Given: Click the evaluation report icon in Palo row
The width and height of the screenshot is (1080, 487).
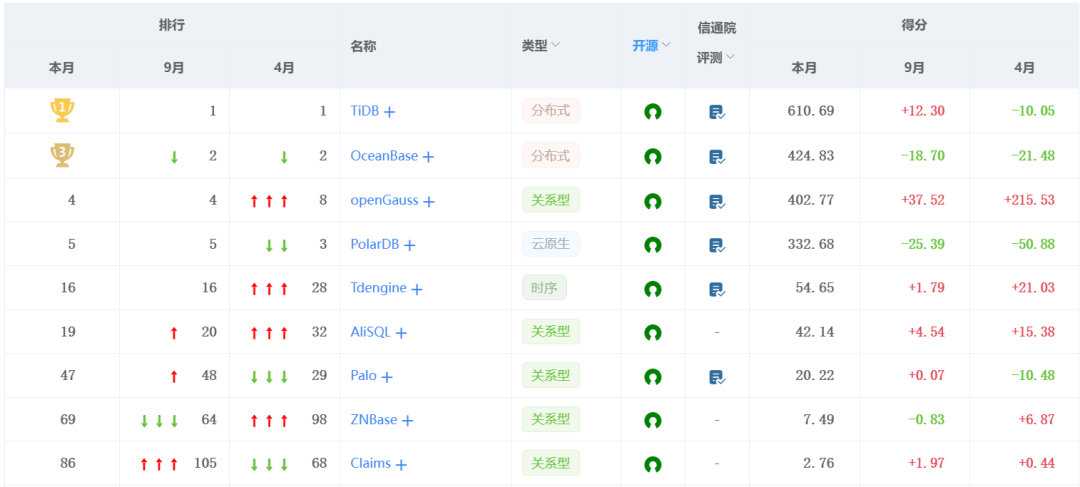Looking at the screenshot, I should click(717, 377).
